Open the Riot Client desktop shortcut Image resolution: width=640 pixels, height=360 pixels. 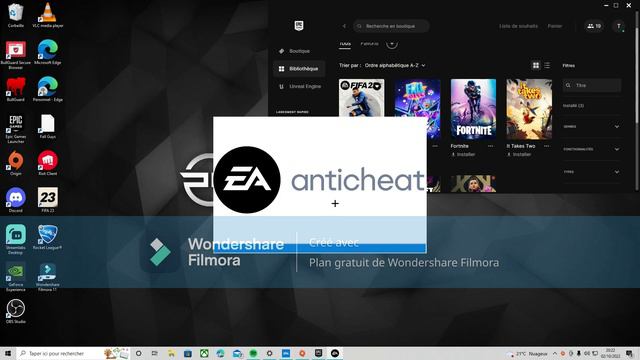48,163
